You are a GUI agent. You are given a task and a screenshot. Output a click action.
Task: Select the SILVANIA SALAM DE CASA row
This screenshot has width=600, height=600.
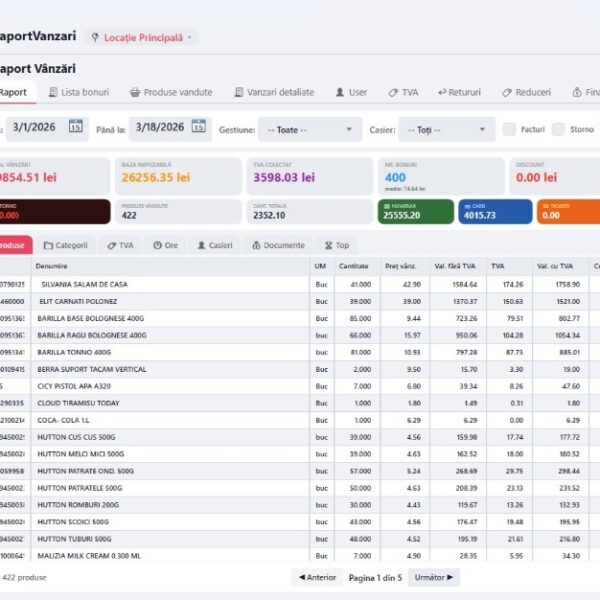(300, 284)
